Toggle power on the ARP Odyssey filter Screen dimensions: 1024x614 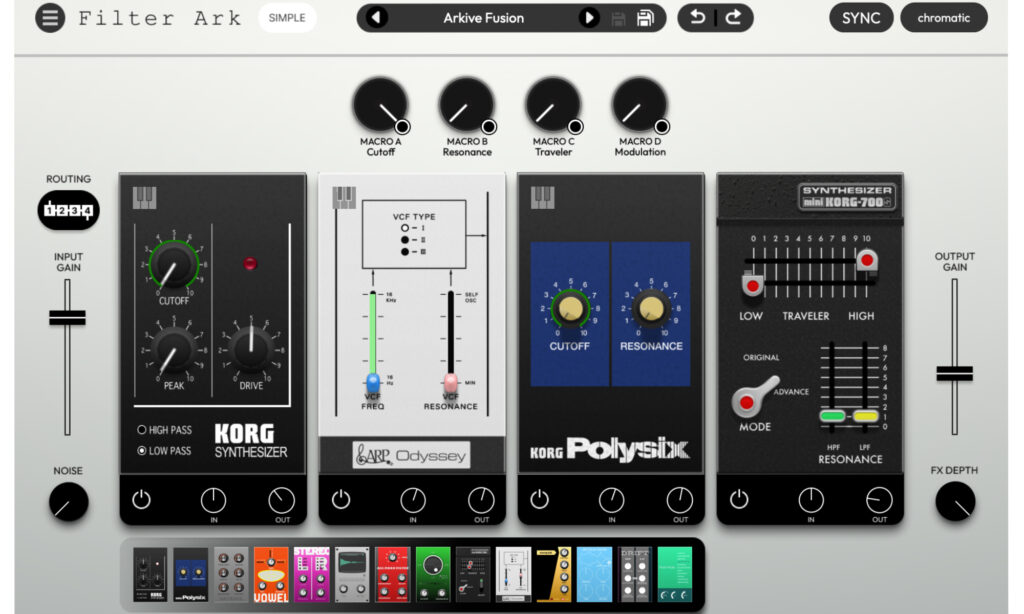pyautogui.click(x=341, y=499)
